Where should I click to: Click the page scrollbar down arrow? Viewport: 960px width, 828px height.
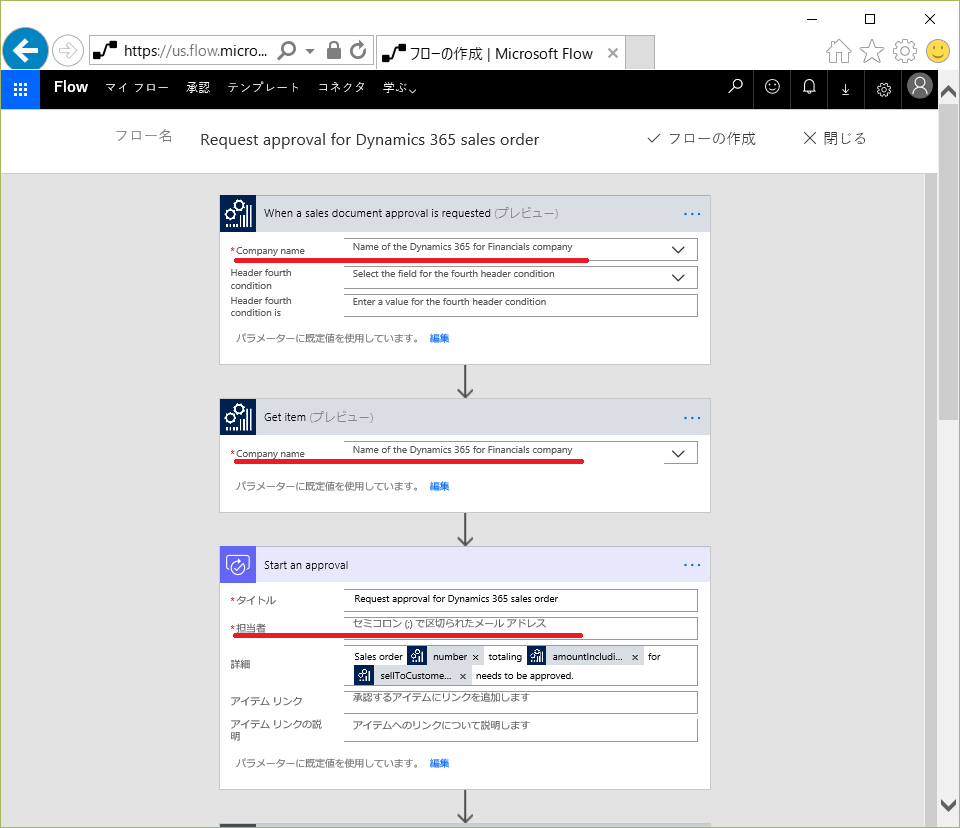click(x=948, y=805)
